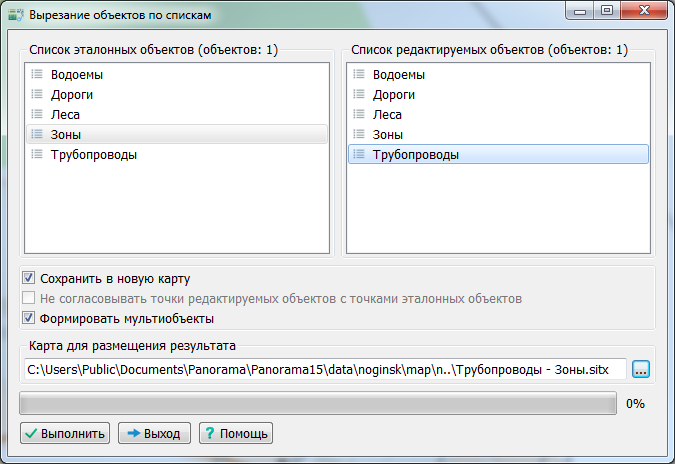Click the browse button with three dots
Screen dimensions: 675x464
click(641, 370)
